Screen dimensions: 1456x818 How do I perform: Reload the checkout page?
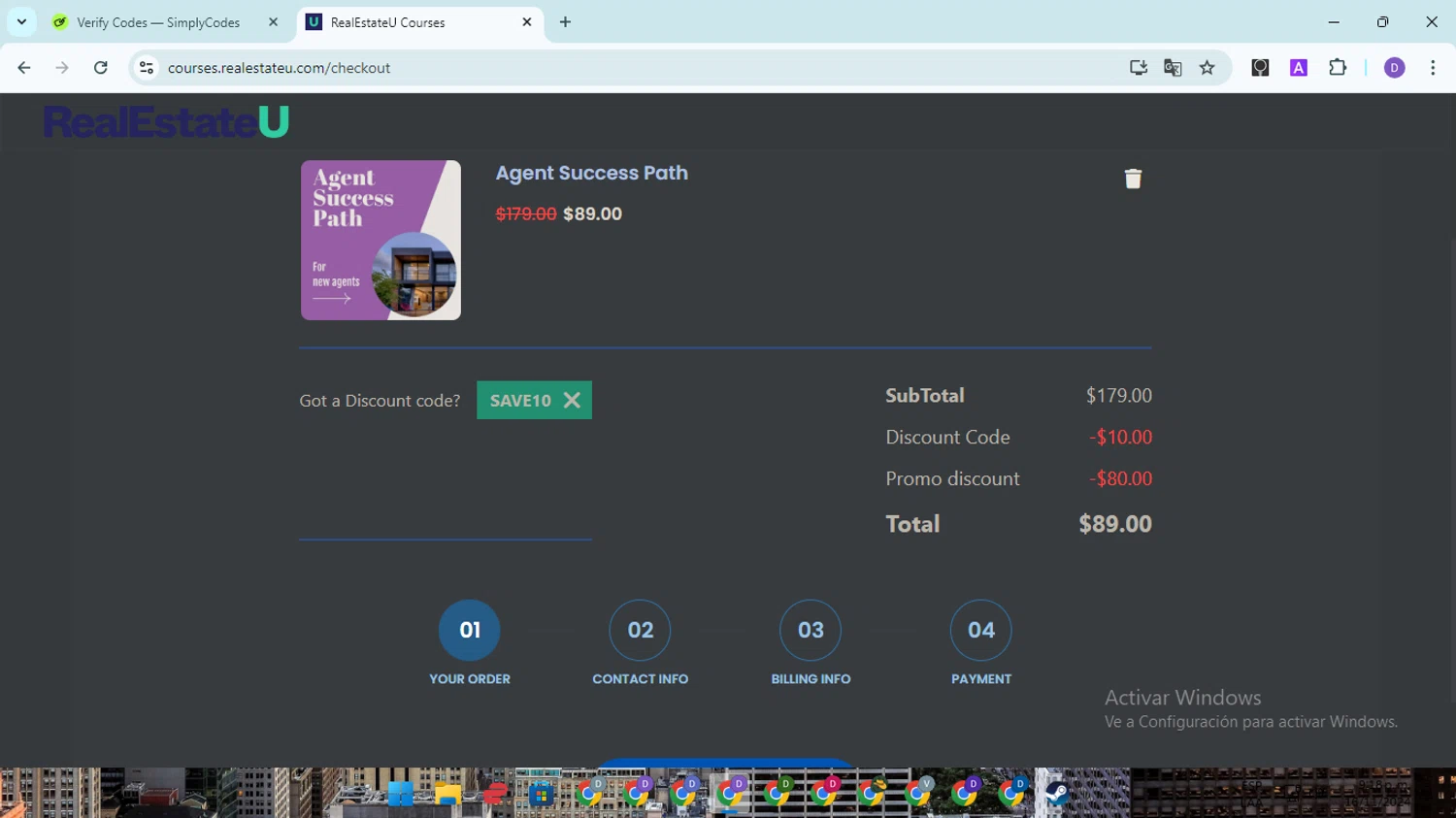point(101,68)
